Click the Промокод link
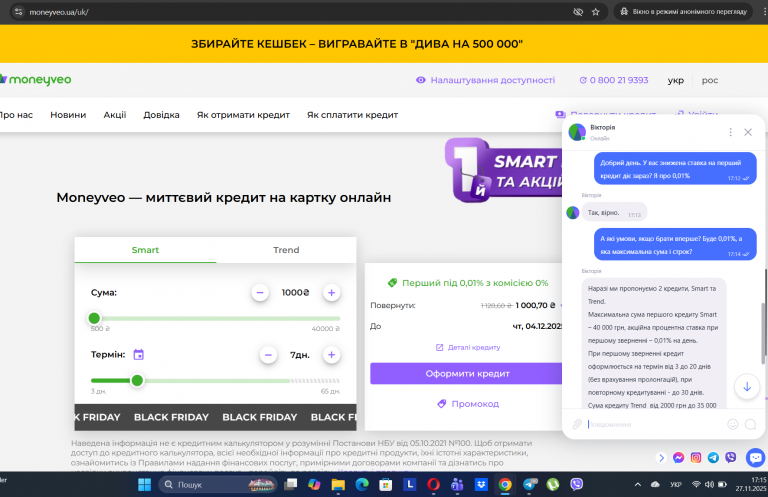The height and width of the screenshot is (497, 768). pos(468,404)
